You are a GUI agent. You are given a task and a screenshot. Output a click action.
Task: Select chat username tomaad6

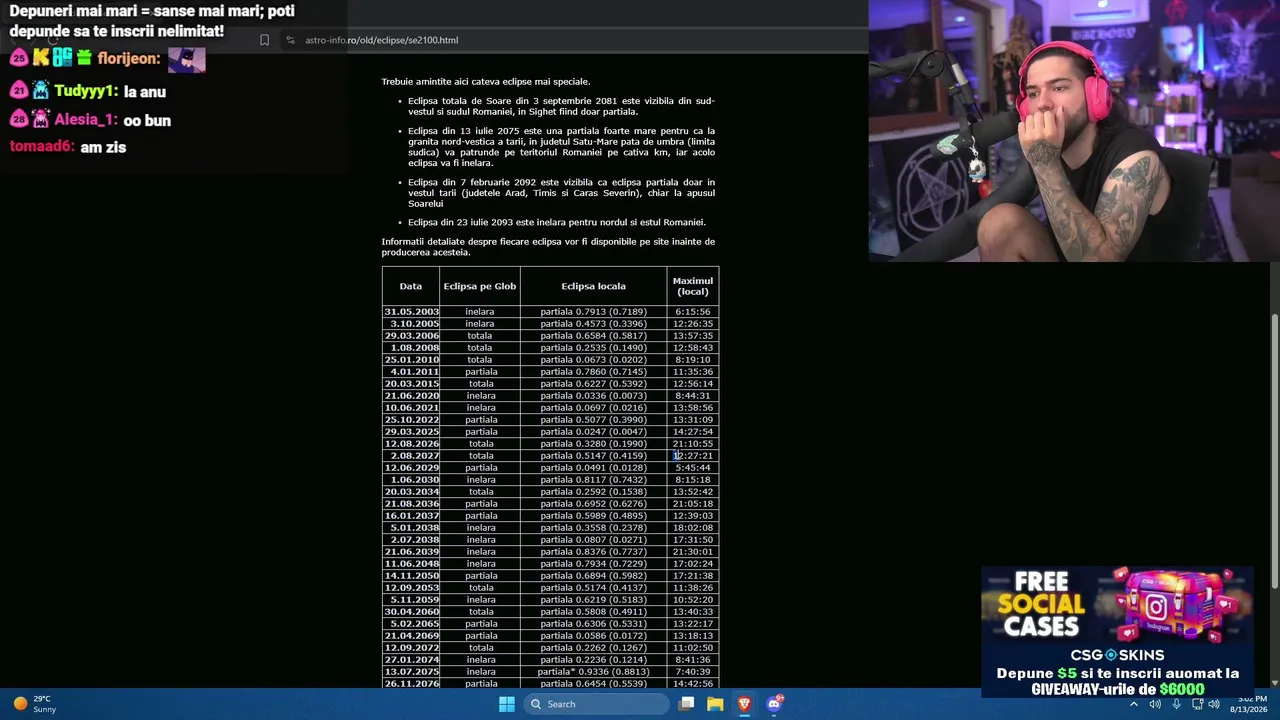[42, 147]
